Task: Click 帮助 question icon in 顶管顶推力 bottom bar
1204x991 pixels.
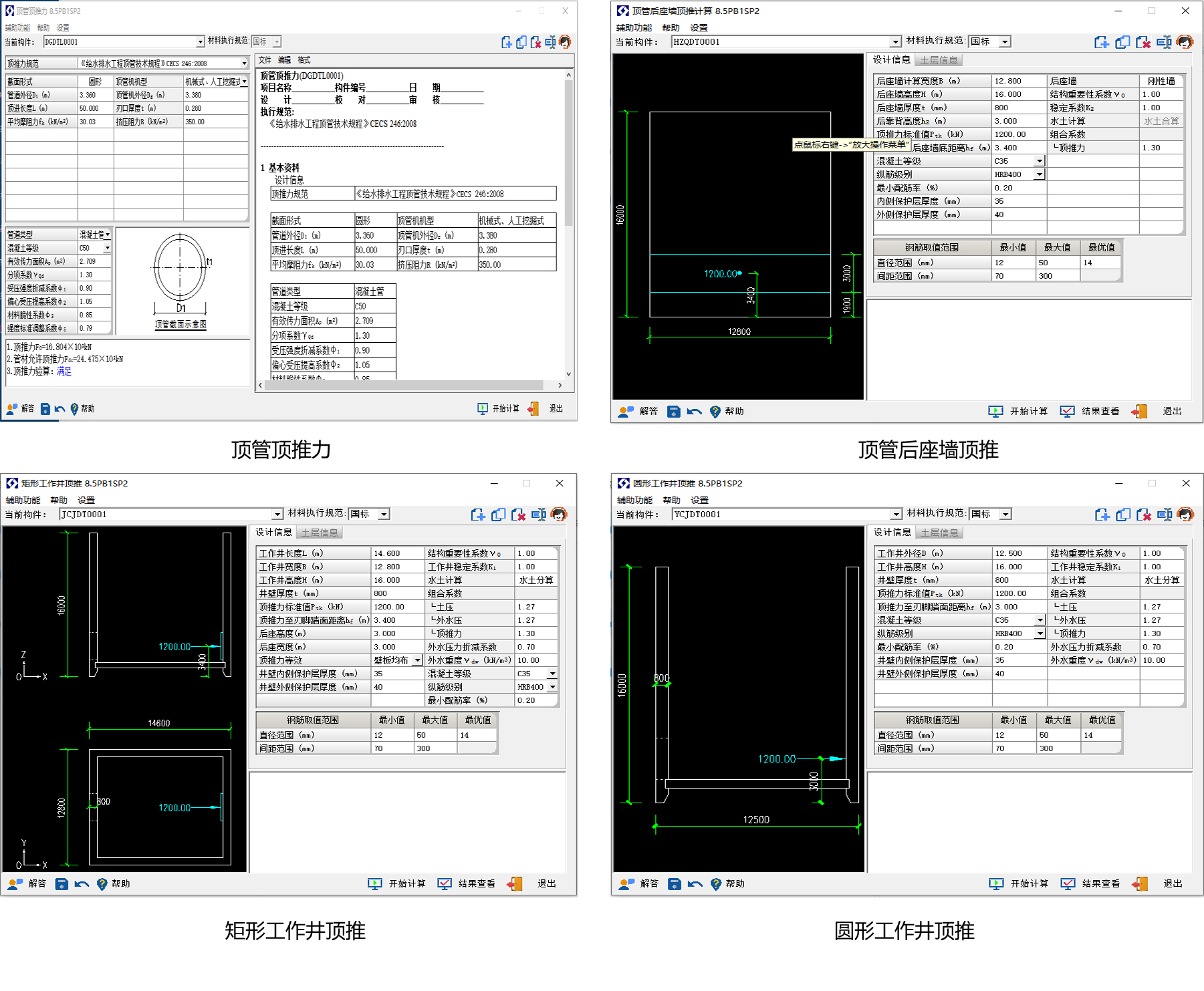Action: (74, 409)
